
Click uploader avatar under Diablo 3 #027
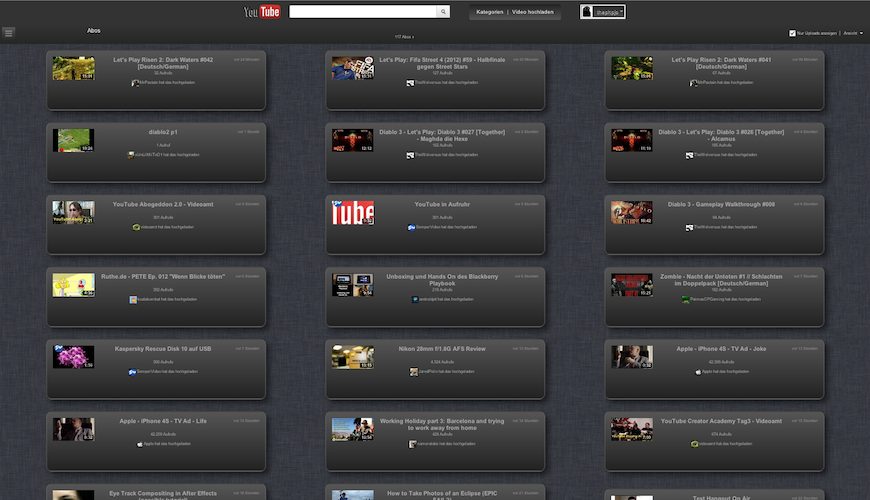[x=410, y=155]
